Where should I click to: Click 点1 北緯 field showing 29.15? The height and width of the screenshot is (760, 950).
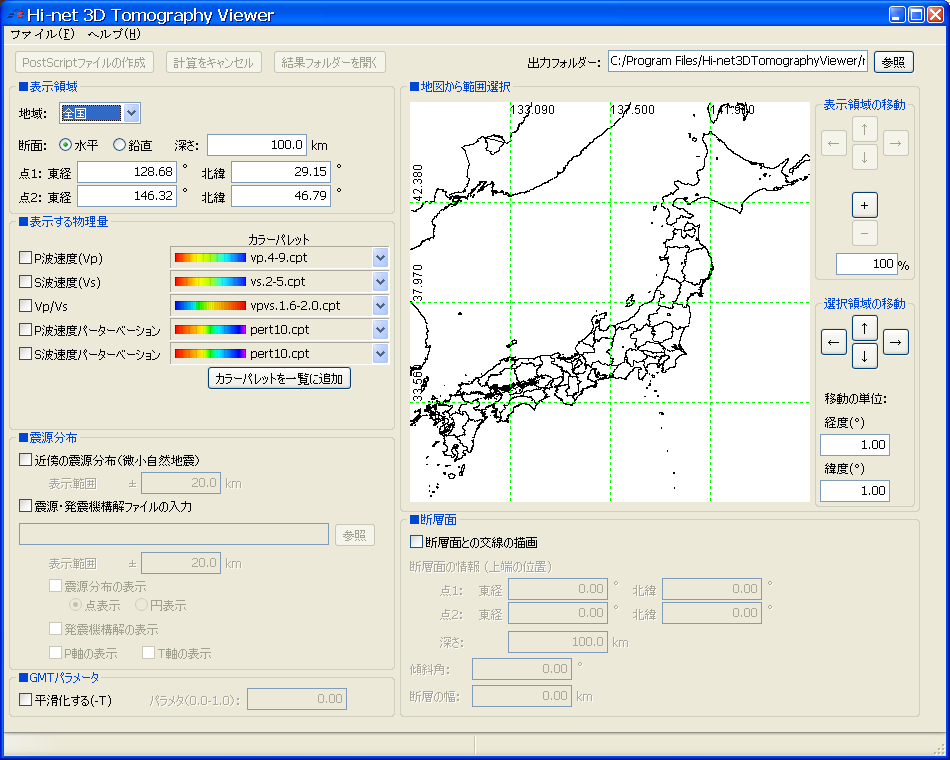[281, 172]
